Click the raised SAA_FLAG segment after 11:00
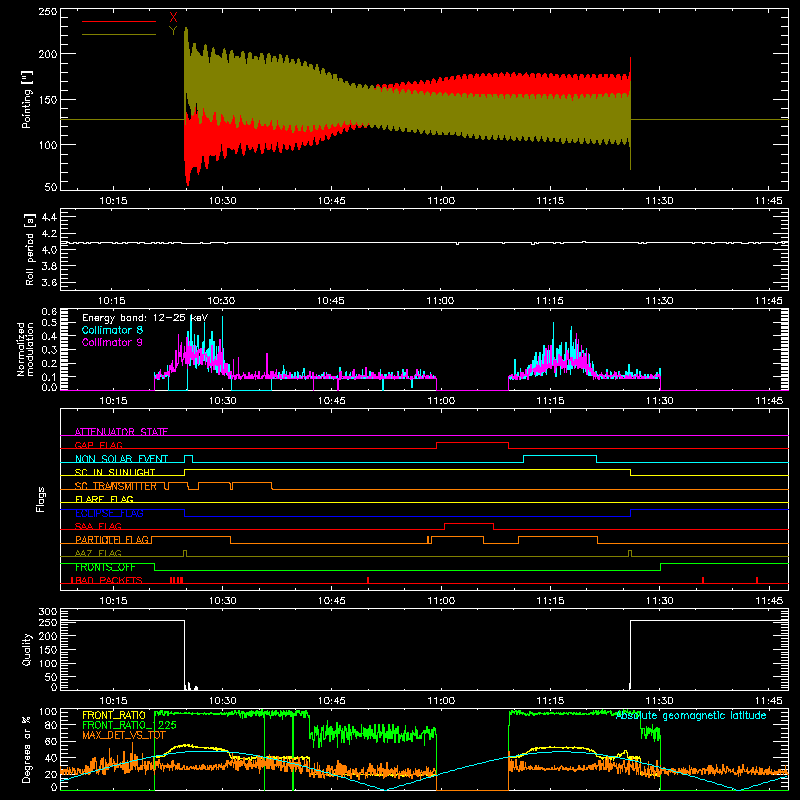This screenshot has width=800, height=800. 469,524
